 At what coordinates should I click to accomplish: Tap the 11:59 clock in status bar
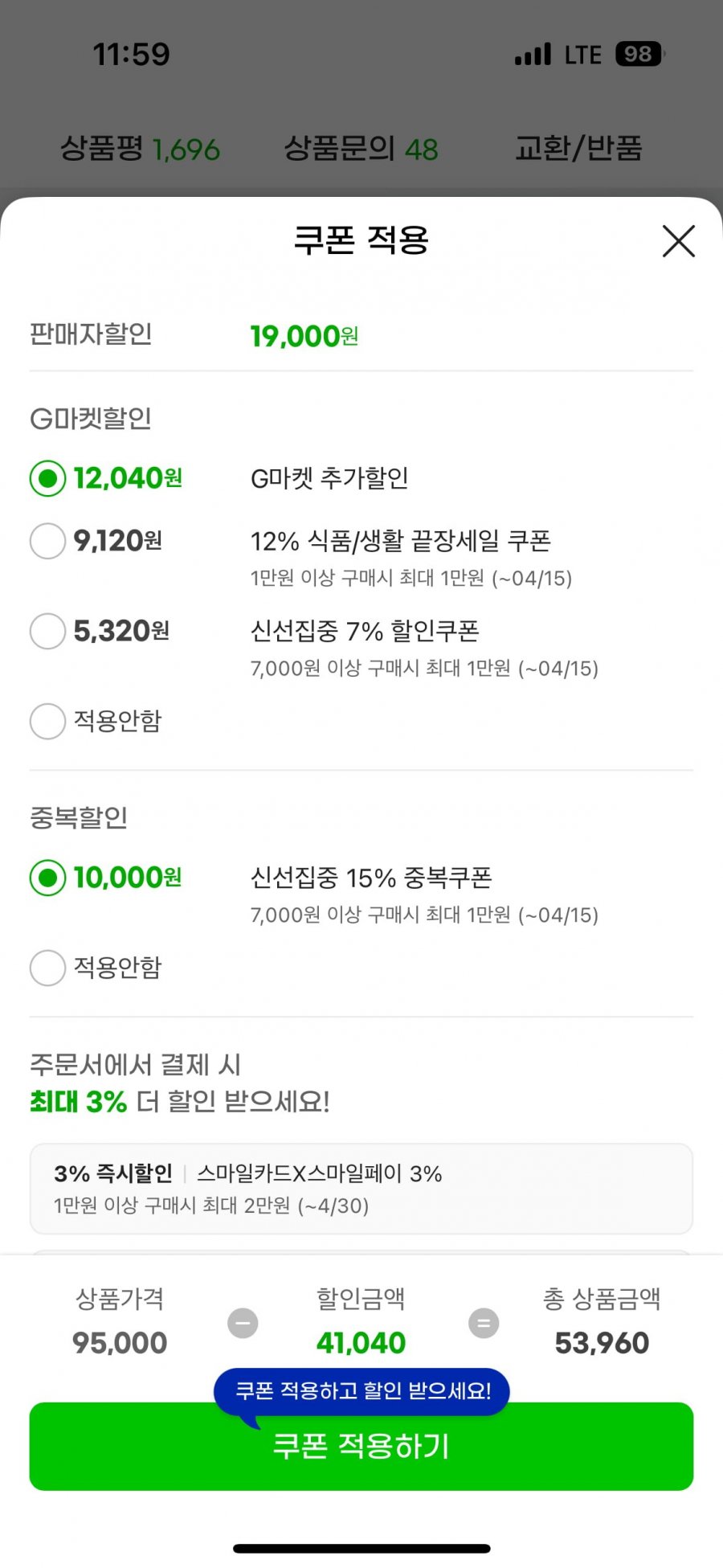pos(132,55)
